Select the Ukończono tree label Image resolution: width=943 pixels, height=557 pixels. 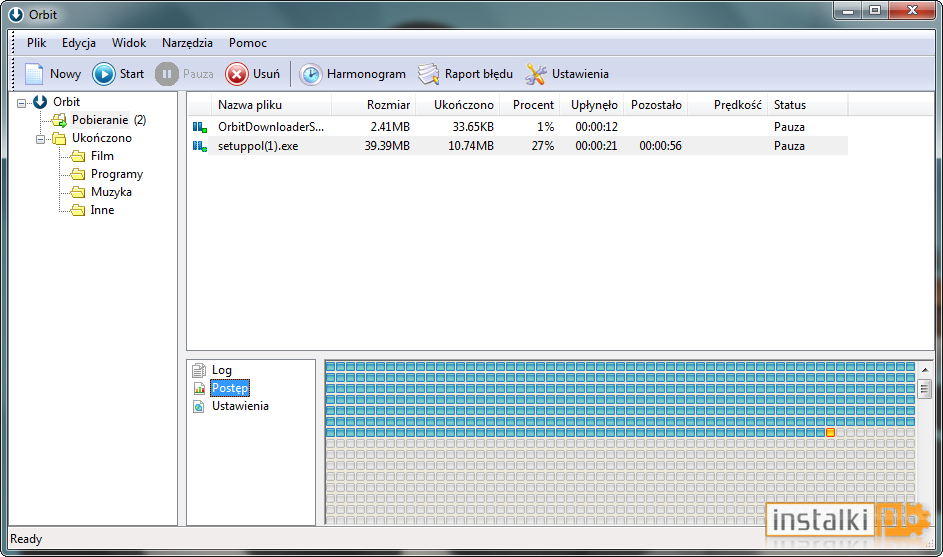click(x=102, y=138)
